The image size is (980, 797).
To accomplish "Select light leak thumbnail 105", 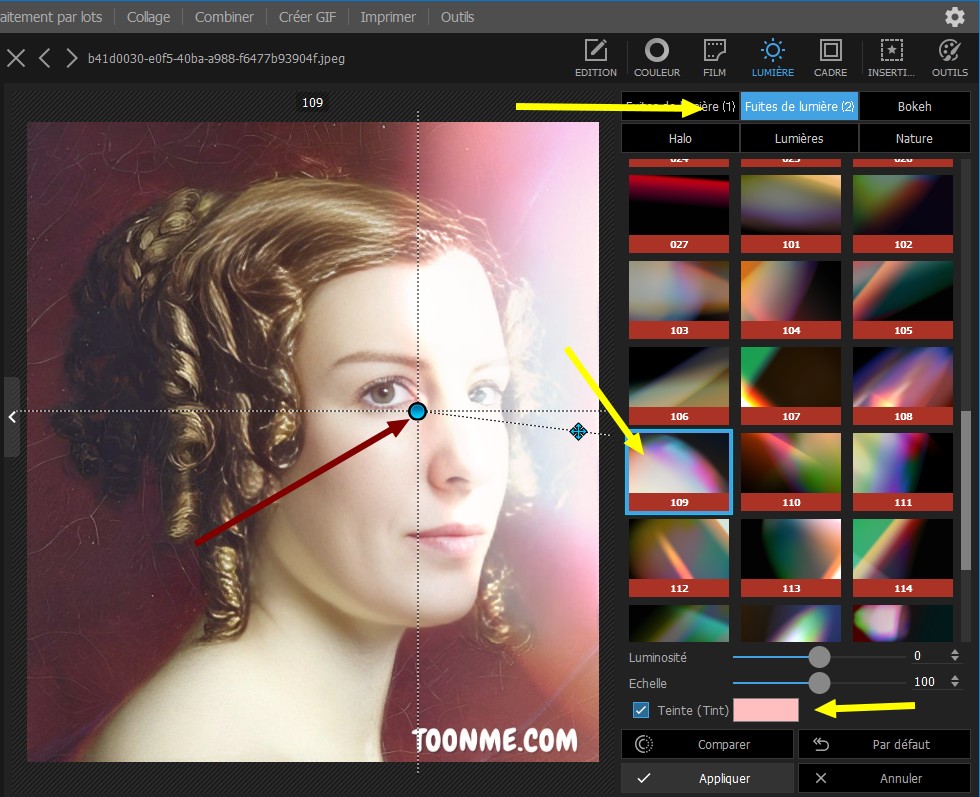I will coord(902,299).
